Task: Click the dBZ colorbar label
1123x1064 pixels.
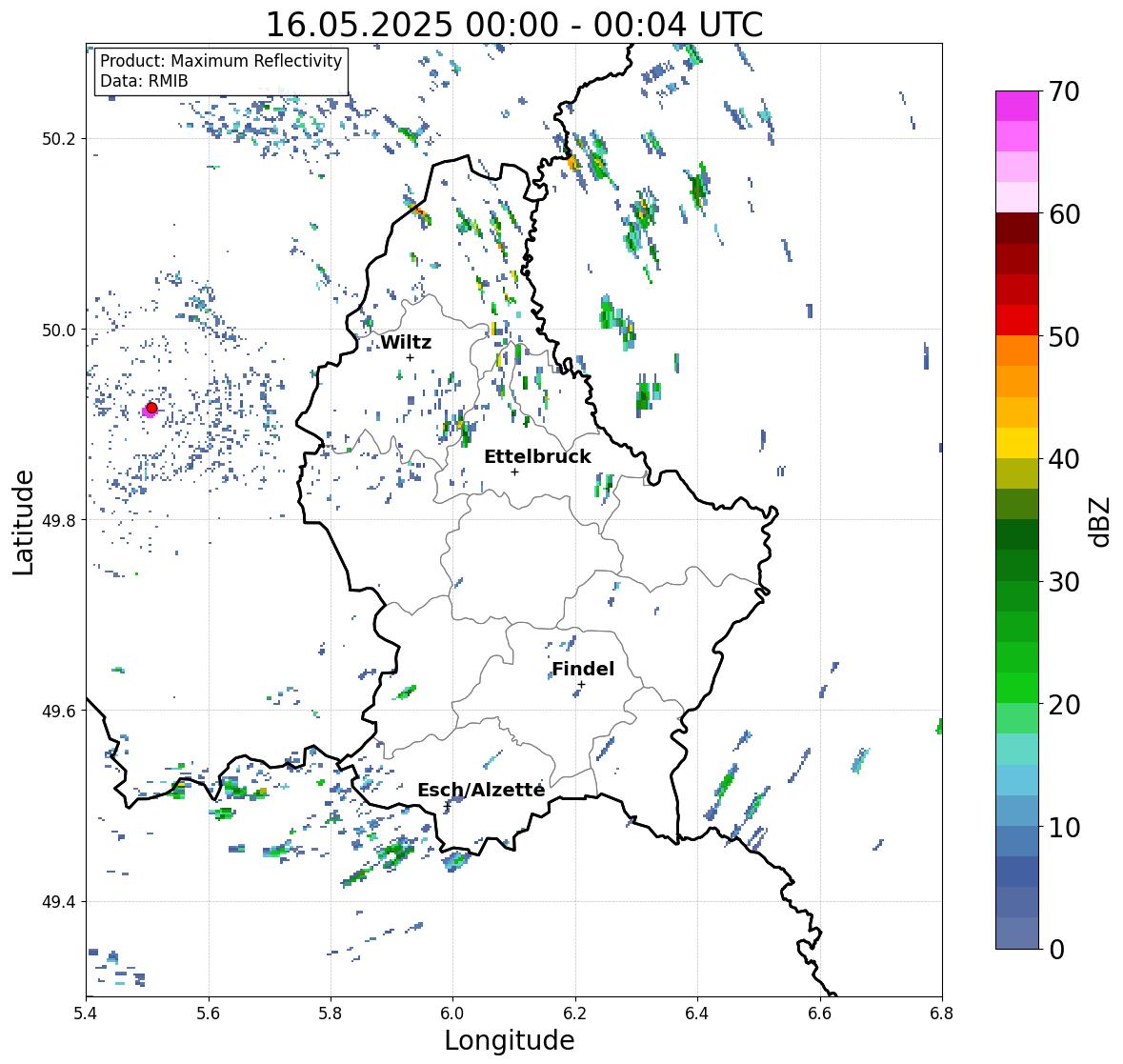Action: click(x=1101, y=522)
